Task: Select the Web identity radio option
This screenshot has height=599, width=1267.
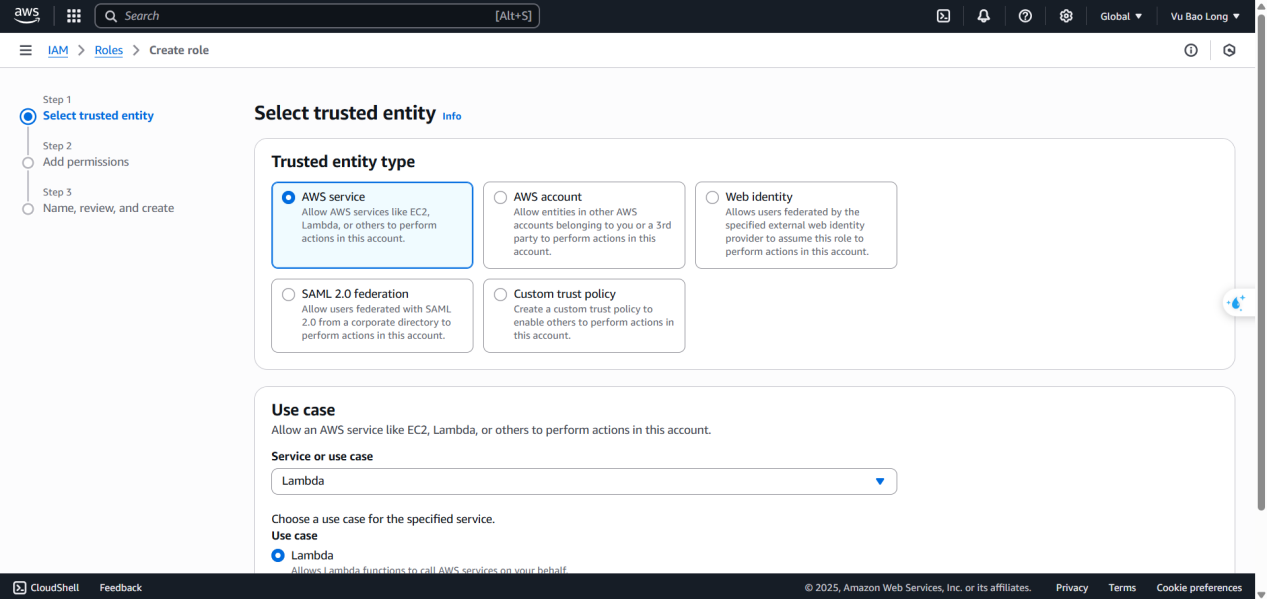Action: coord(712,197)
